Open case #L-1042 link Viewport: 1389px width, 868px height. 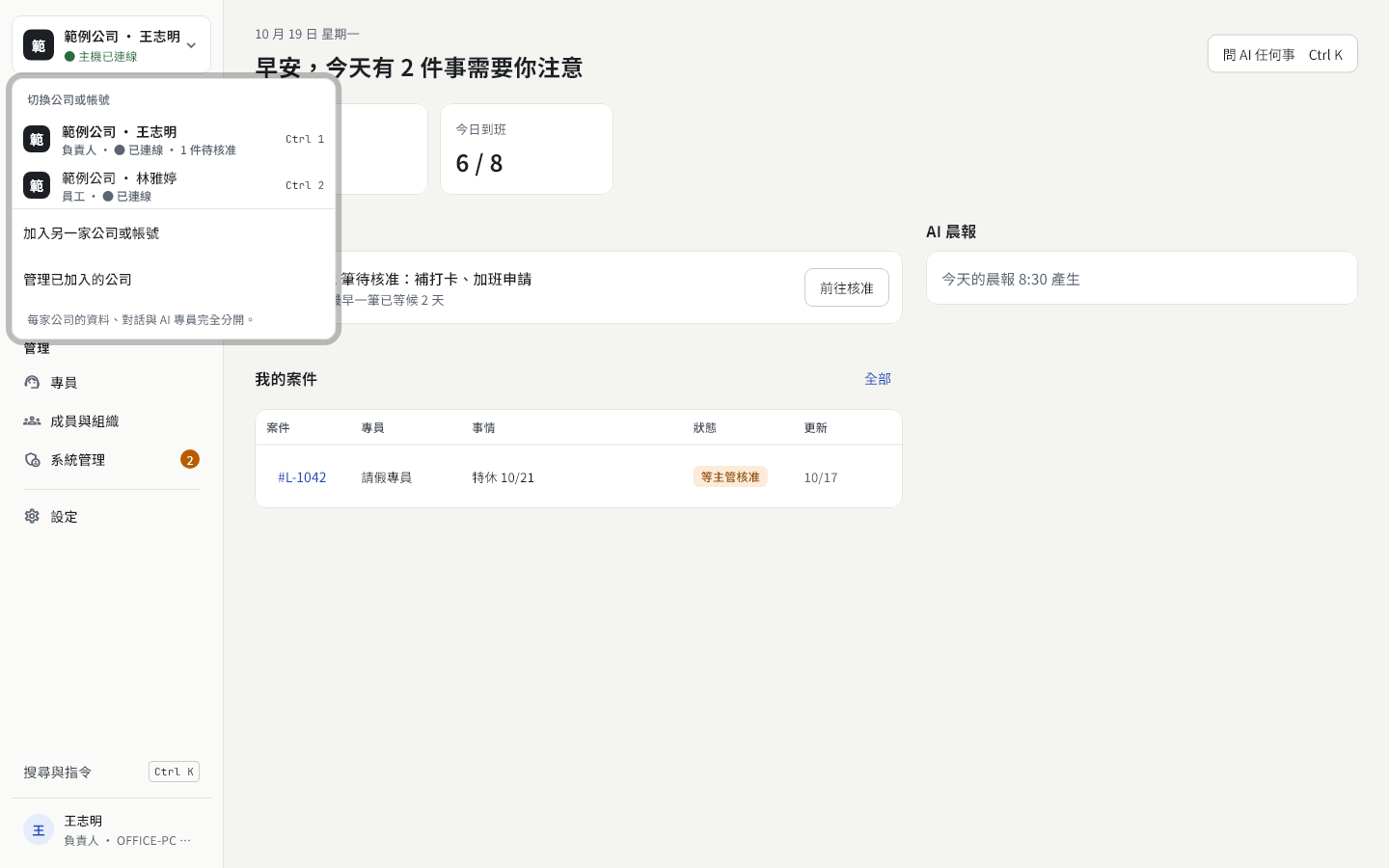coord(302,477)
